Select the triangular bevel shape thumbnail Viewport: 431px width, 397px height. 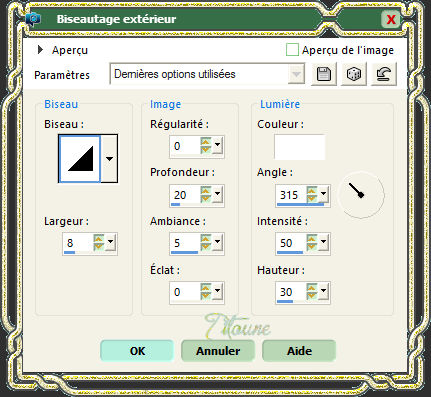point(80,159)
